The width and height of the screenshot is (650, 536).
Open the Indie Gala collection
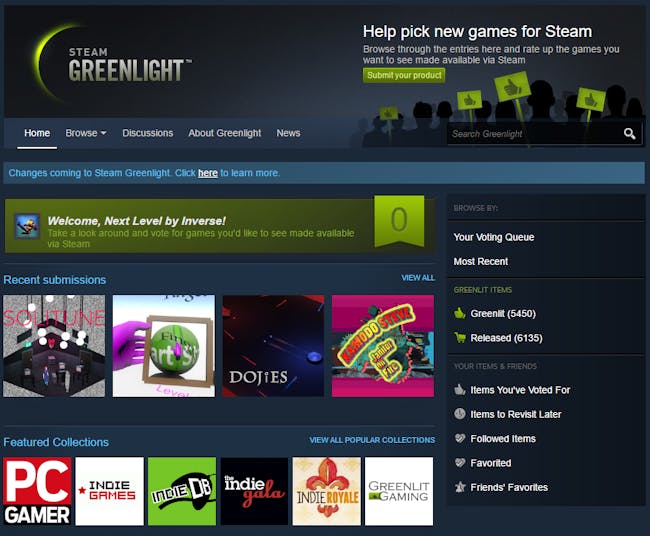pyautogui.click(x=254, y=491)
